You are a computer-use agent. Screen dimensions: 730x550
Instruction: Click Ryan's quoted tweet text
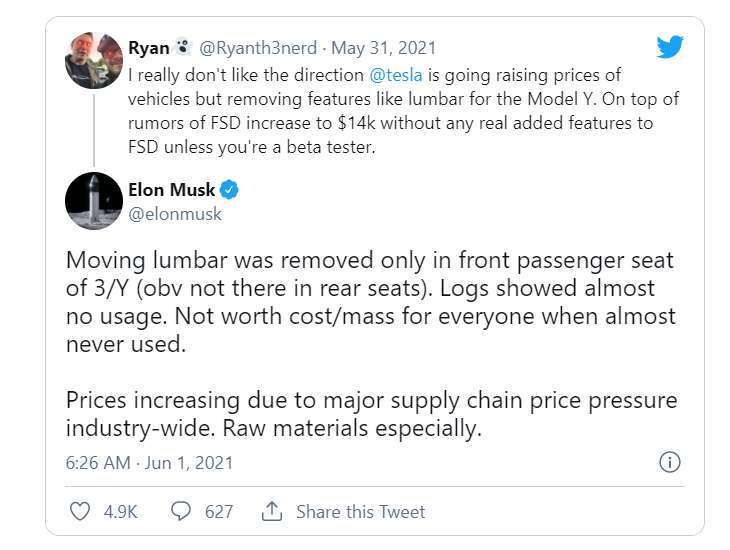click(x=403, y=111)
